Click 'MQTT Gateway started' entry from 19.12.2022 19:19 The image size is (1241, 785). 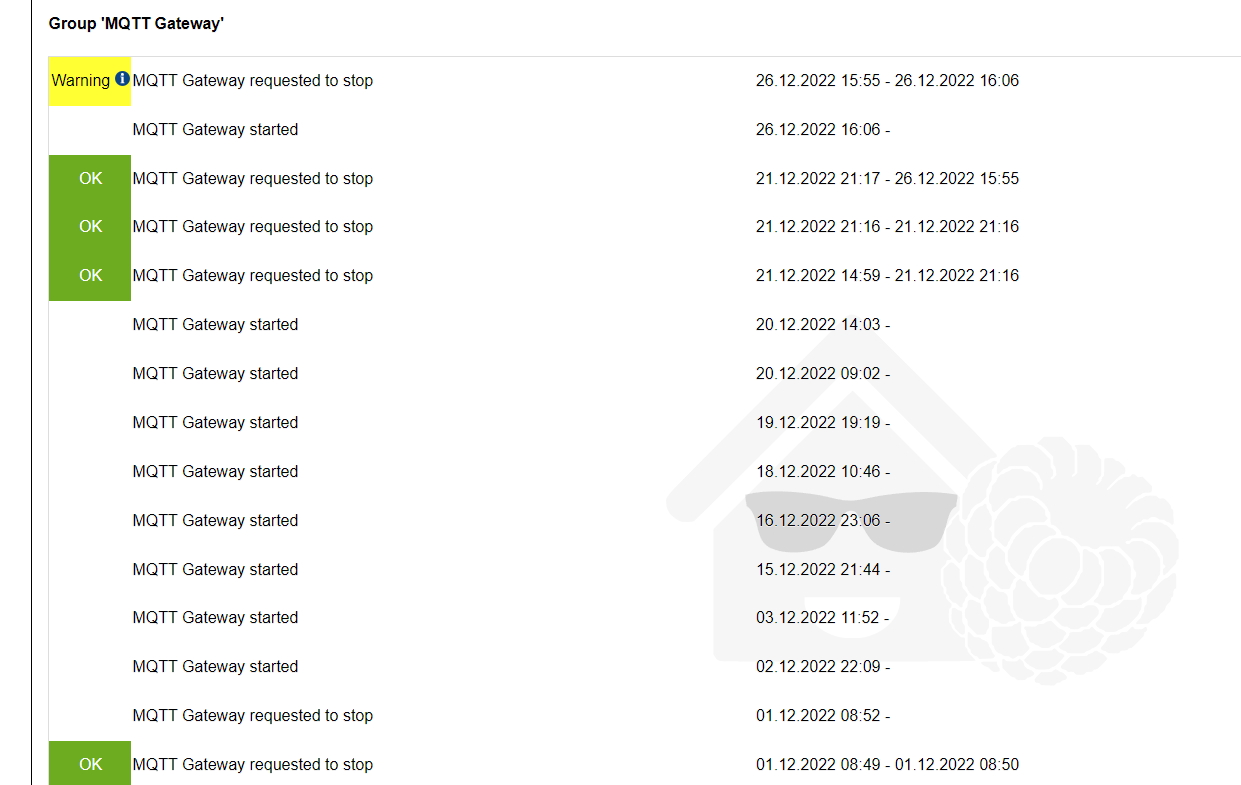point(215,423)
